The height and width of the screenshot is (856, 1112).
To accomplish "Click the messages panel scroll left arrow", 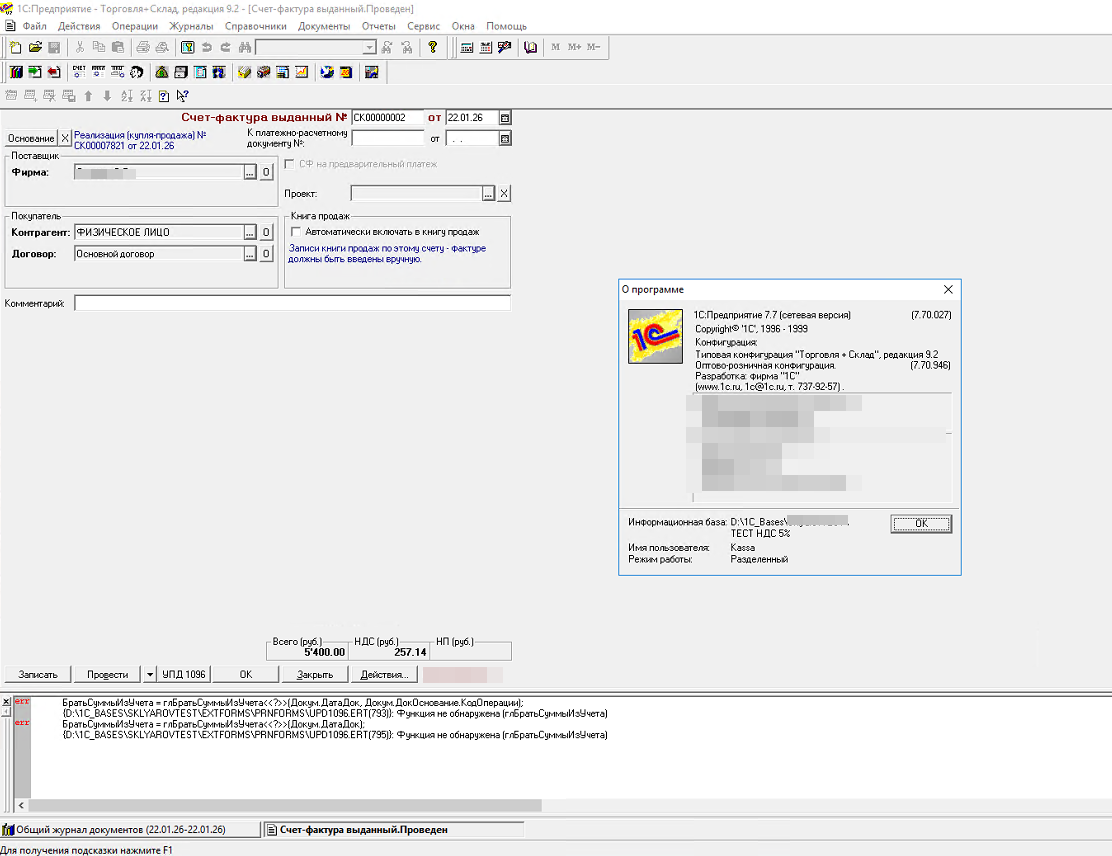I will coord(21,805).
